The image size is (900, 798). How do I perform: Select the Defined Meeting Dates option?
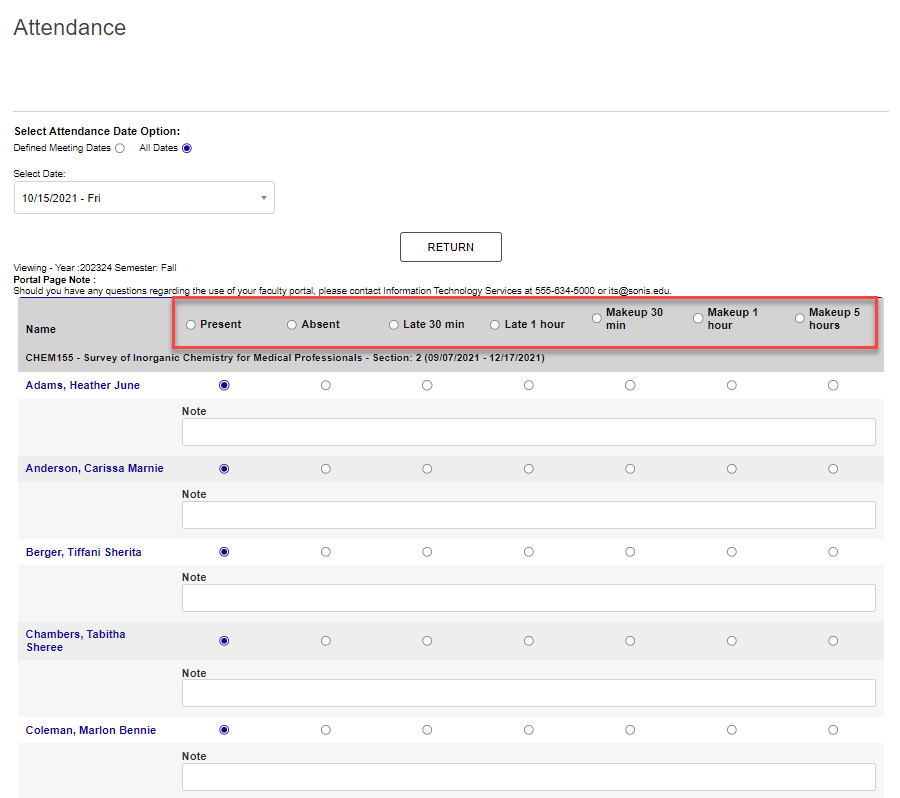pos(120,147)
